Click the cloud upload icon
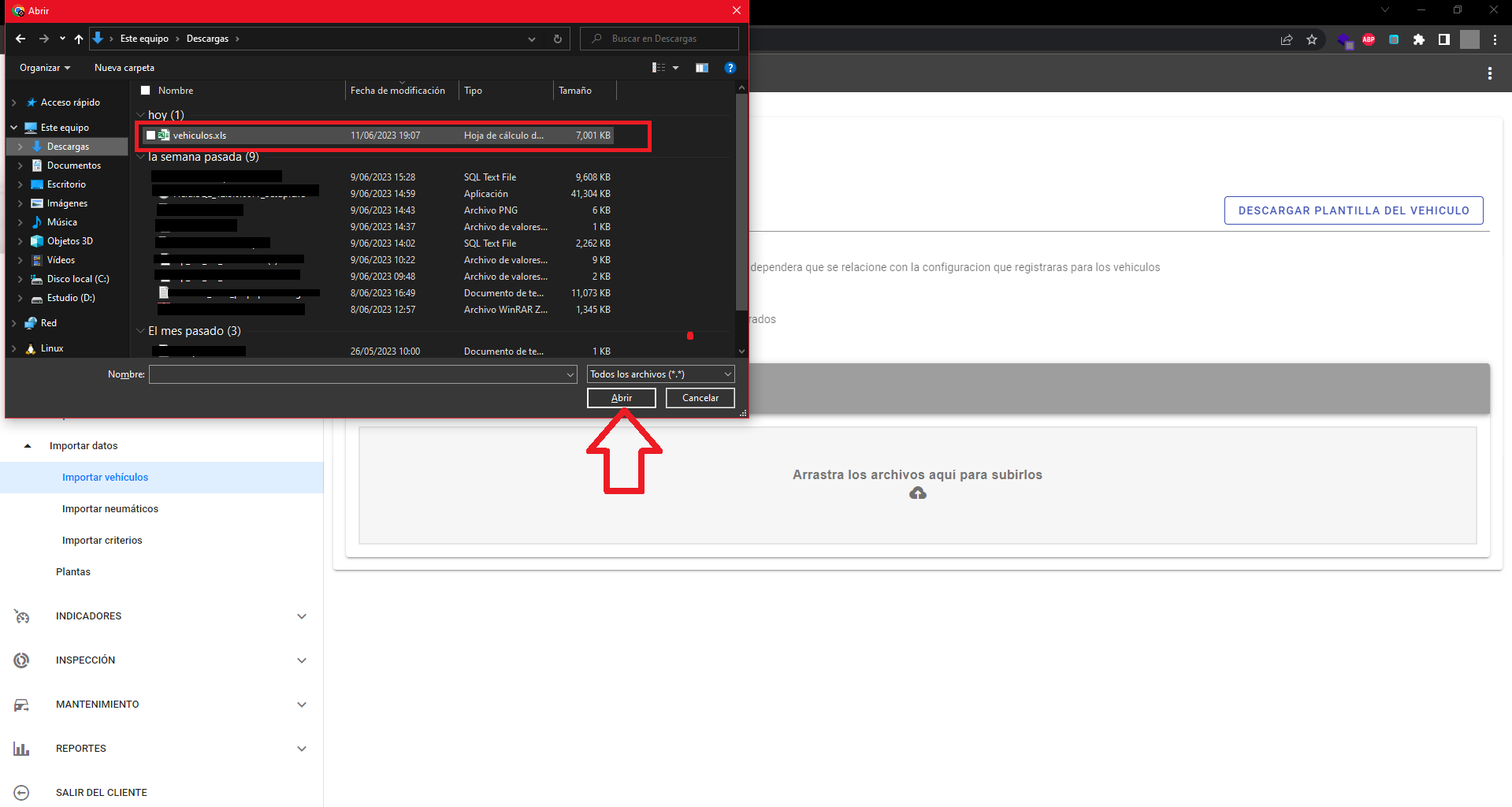 point(917,493)
